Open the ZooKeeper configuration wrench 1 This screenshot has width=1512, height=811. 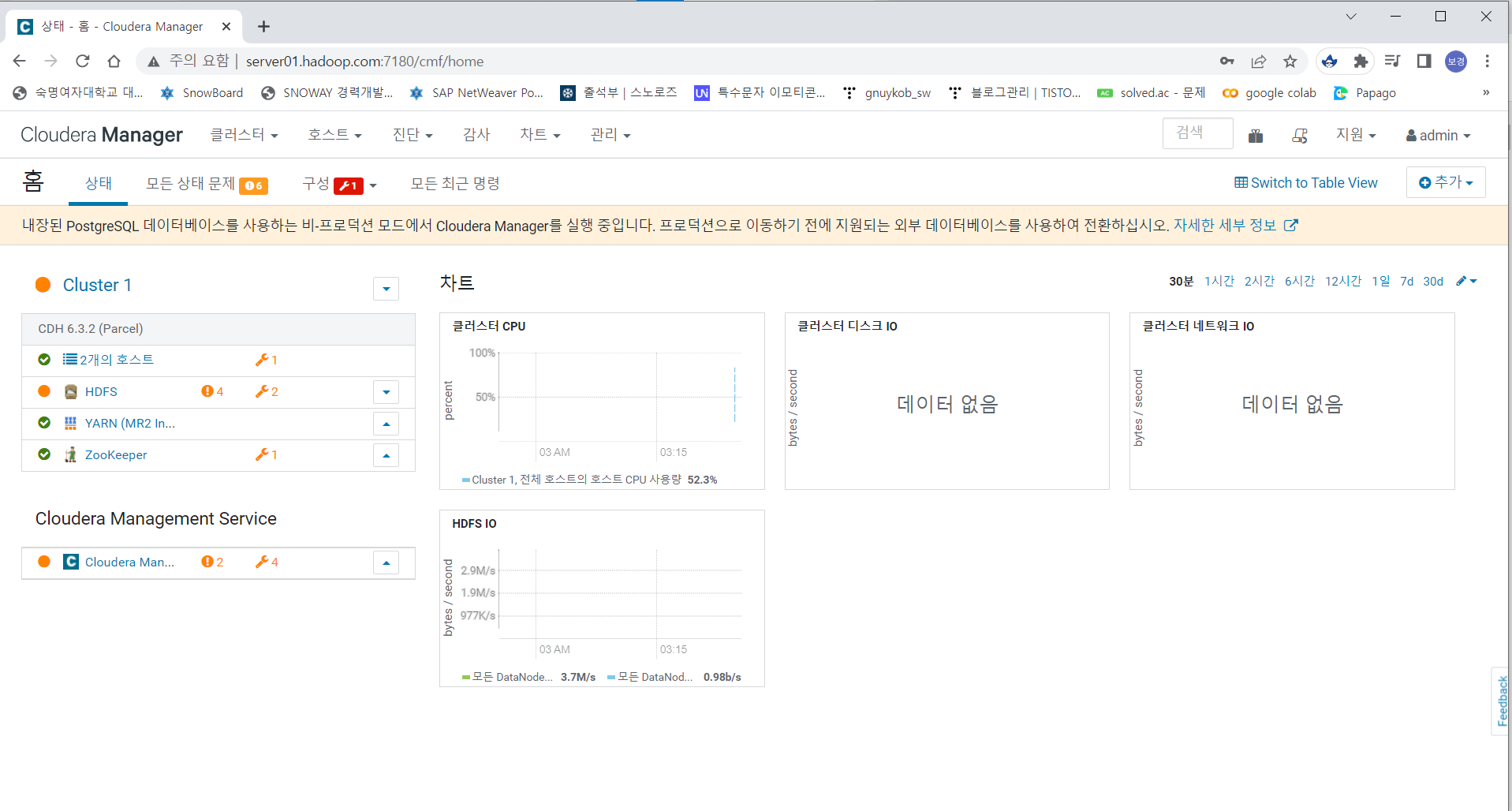pos(267,454)
